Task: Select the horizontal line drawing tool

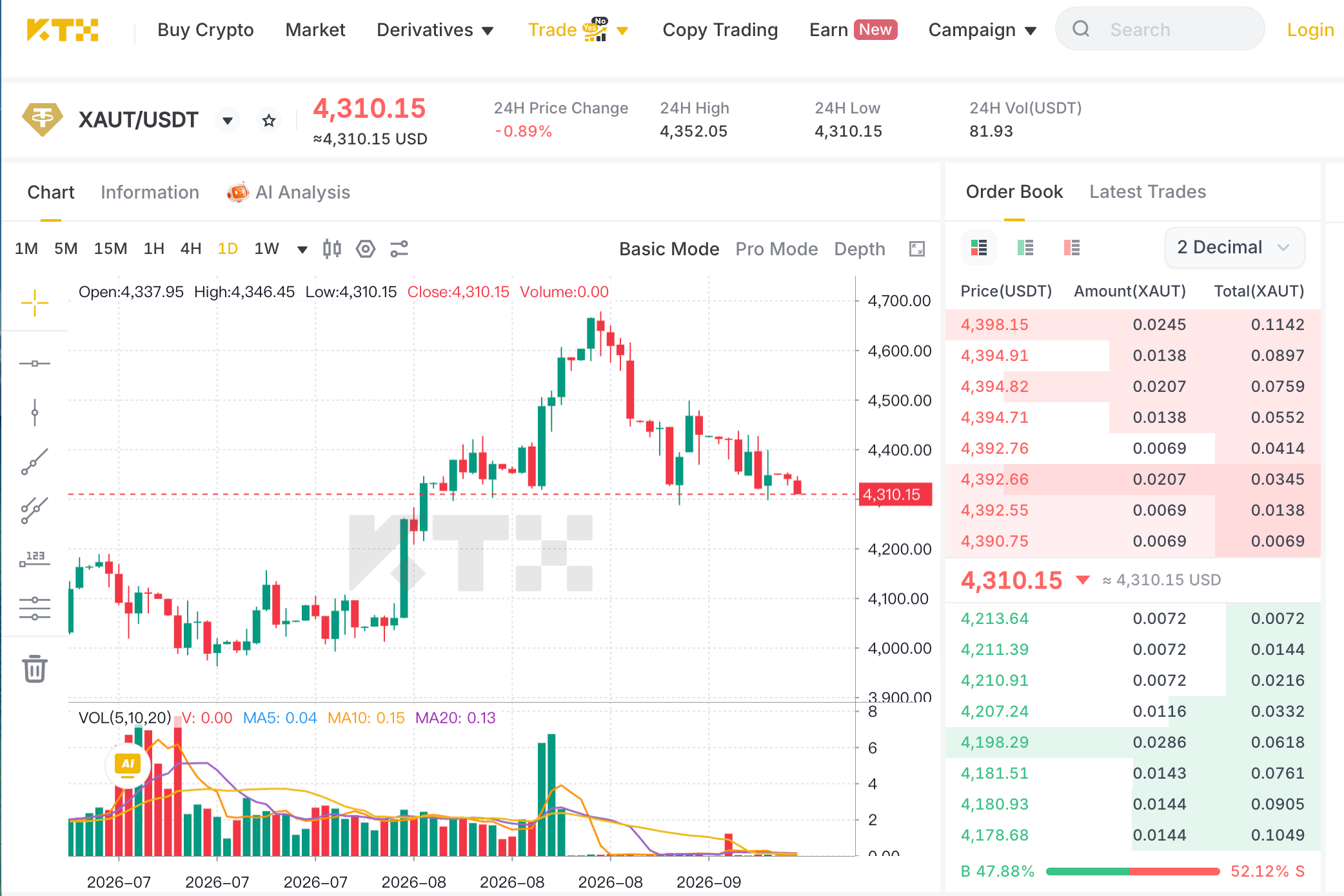Action: coord(35,364)
